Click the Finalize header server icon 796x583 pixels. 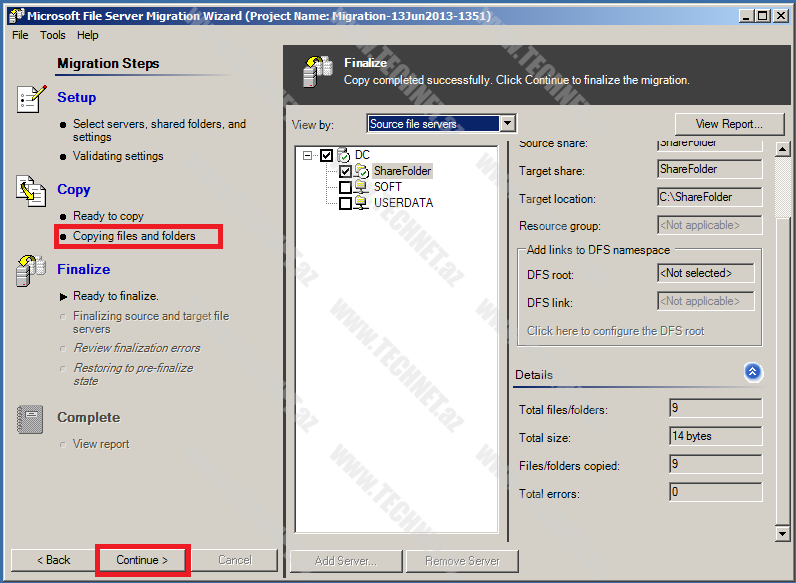click(x=319, y=71)
